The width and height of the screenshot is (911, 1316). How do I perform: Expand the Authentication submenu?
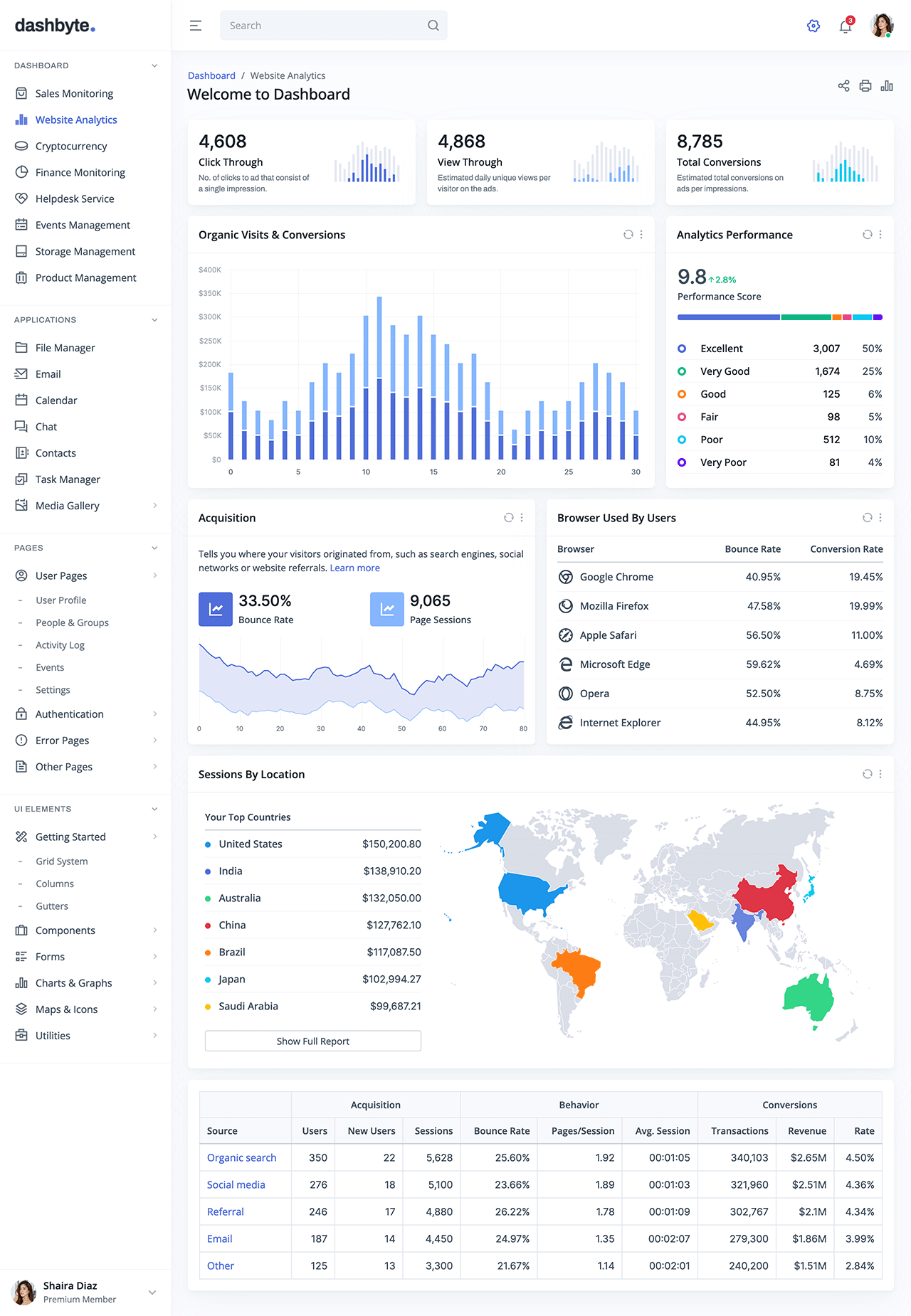pos(154,714)
